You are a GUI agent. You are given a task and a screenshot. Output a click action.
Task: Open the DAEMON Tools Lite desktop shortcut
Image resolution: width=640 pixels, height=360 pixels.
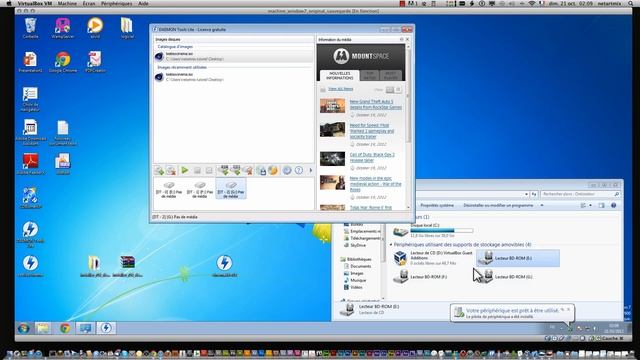point(30,234)
